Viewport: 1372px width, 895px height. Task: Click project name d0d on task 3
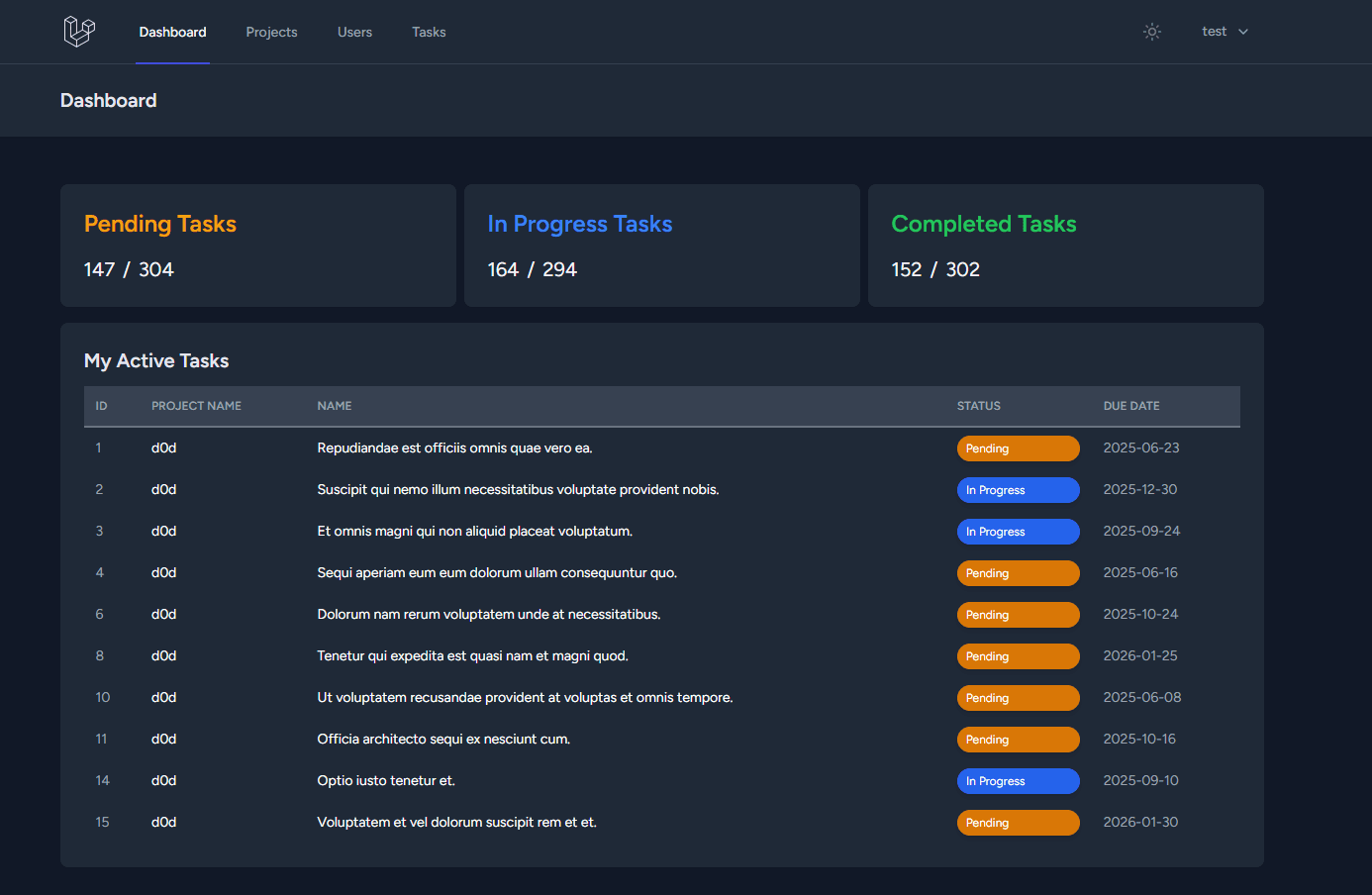coord(163,531)
